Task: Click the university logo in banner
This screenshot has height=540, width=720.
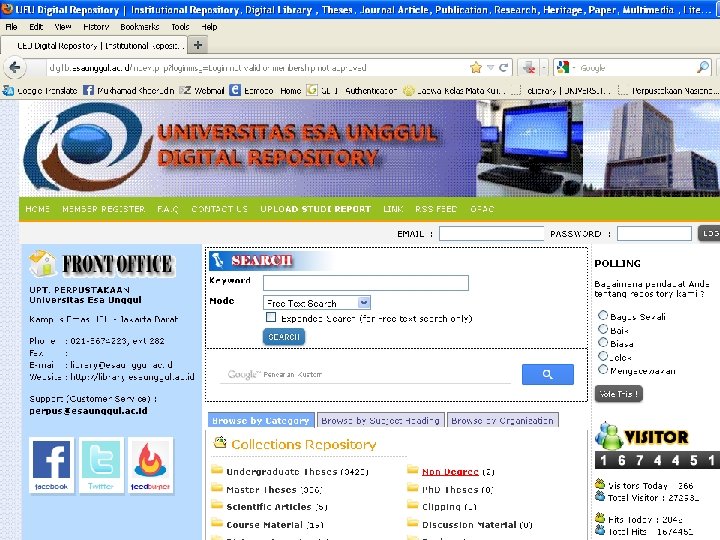Action: [87, 147]
